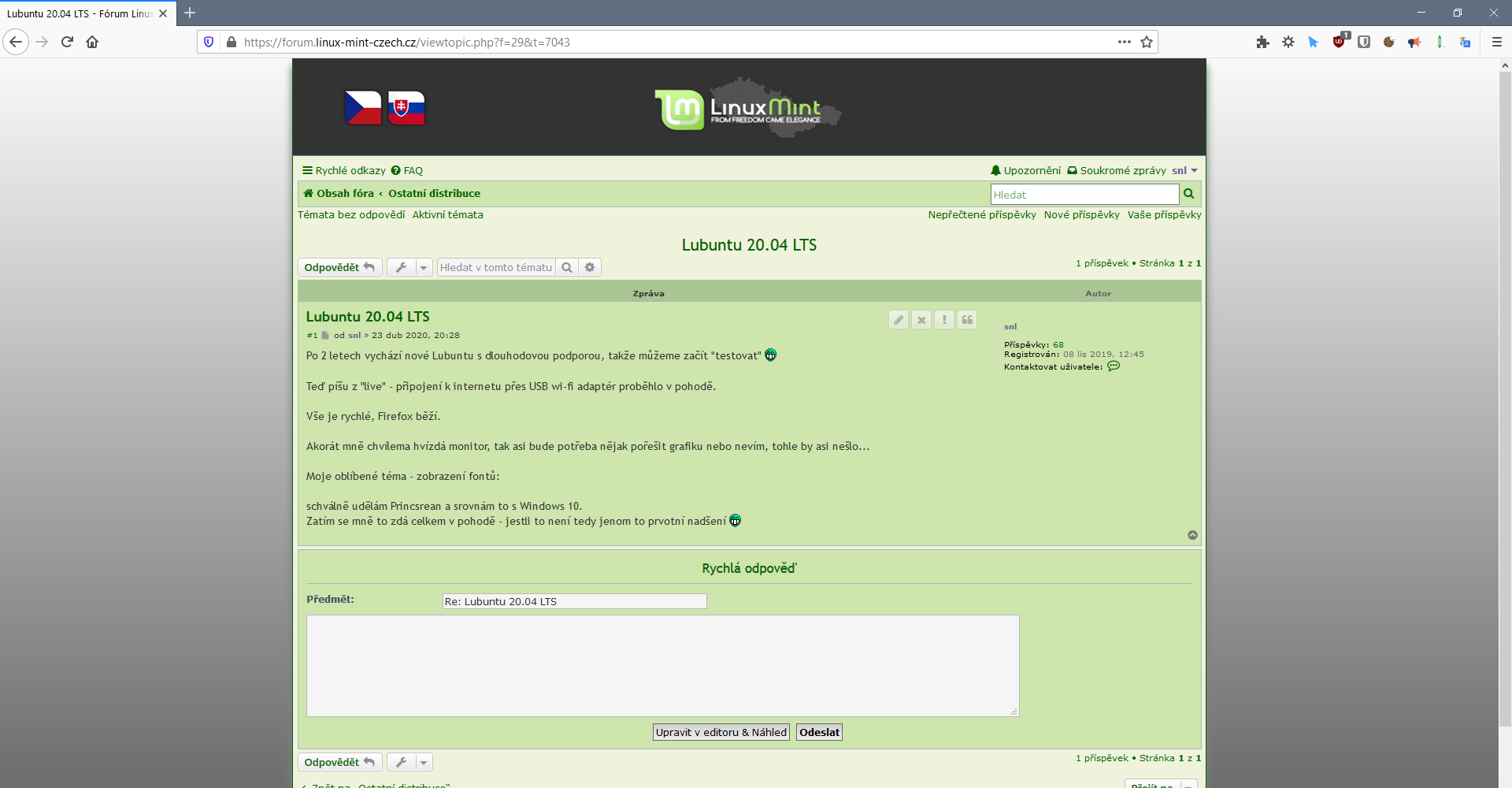Screen dimensions: 1512x788
Task: Open the Rychlé odkazy quick links menu
Action: click(344, 171)
